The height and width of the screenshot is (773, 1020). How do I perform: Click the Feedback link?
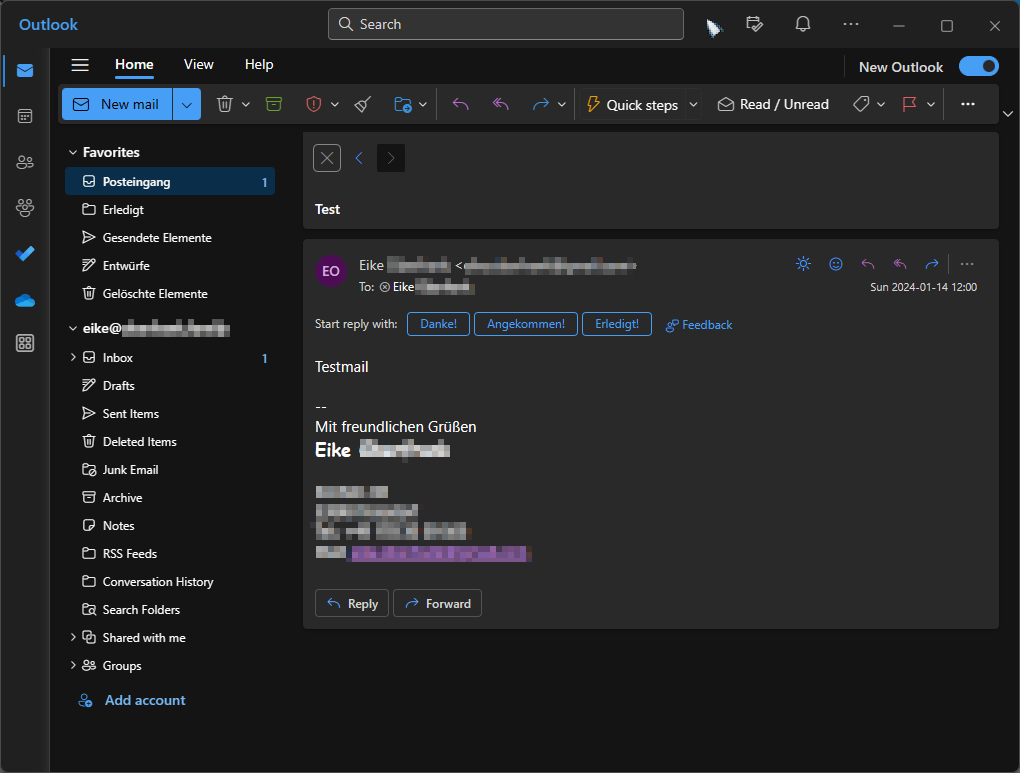699,325
